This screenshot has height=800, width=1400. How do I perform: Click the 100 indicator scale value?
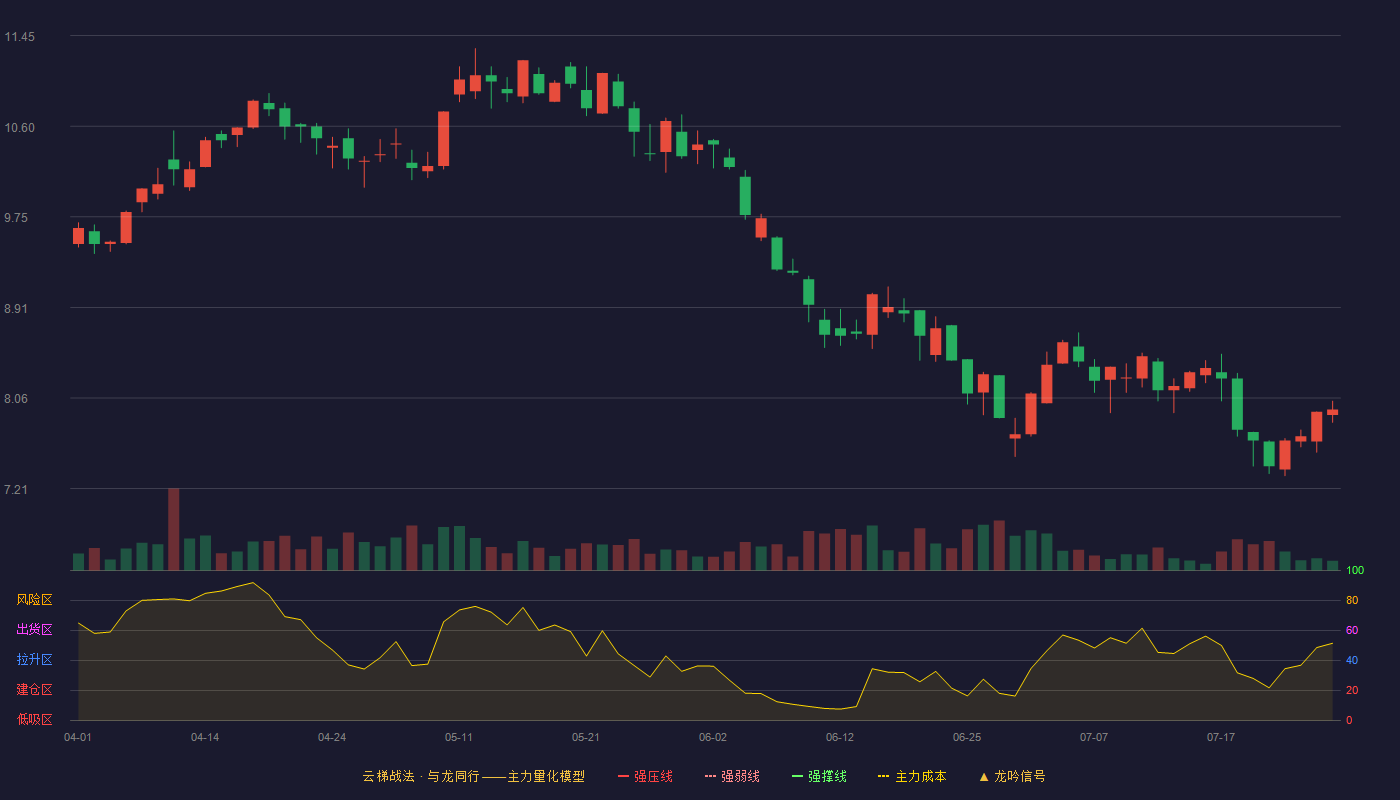1355,570
